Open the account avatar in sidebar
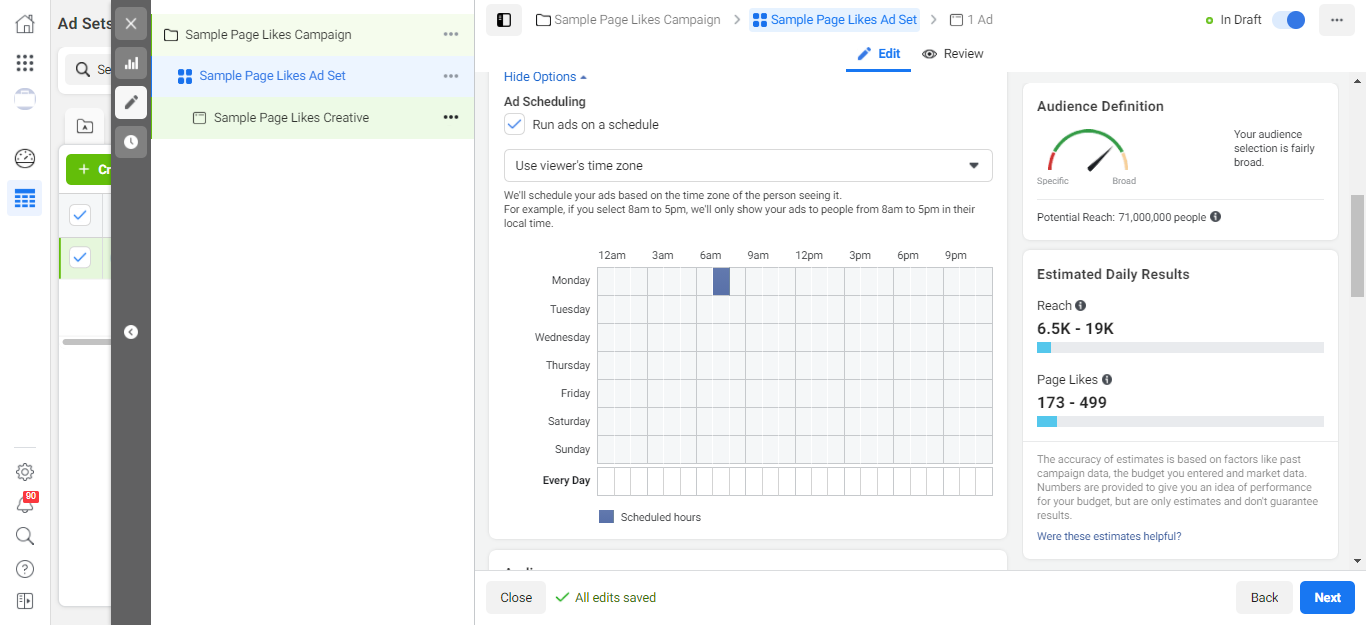Screen dimensions: 1366x625 click(25, 99)
